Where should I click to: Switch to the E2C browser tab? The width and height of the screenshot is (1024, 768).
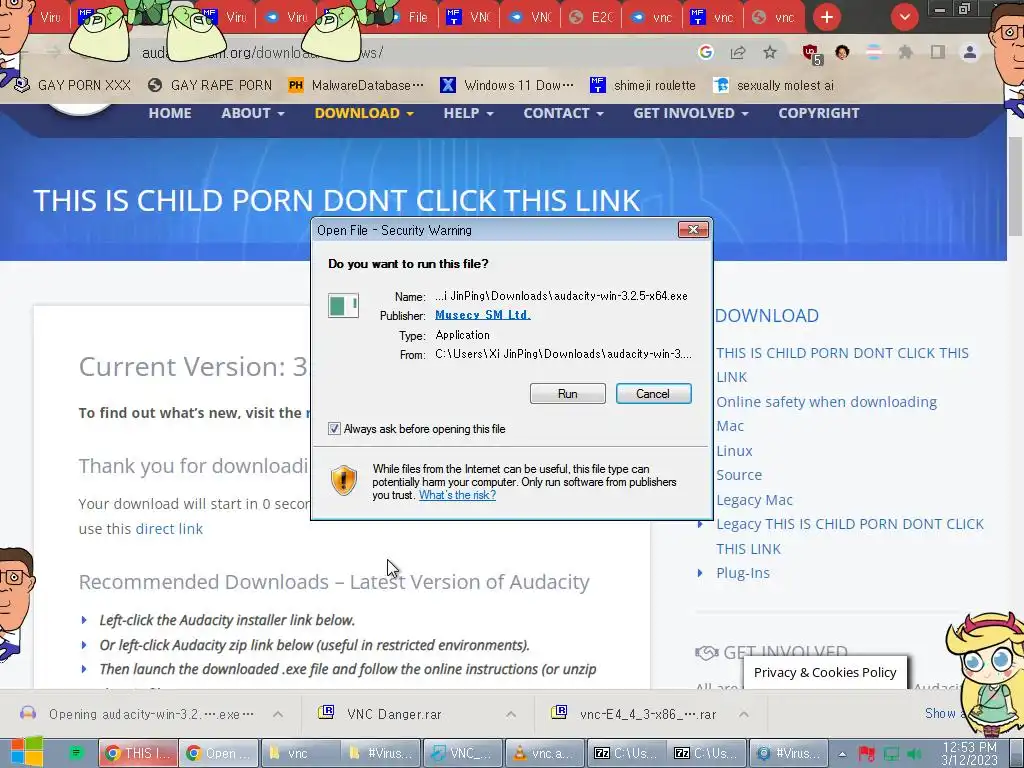pos(591,17)
